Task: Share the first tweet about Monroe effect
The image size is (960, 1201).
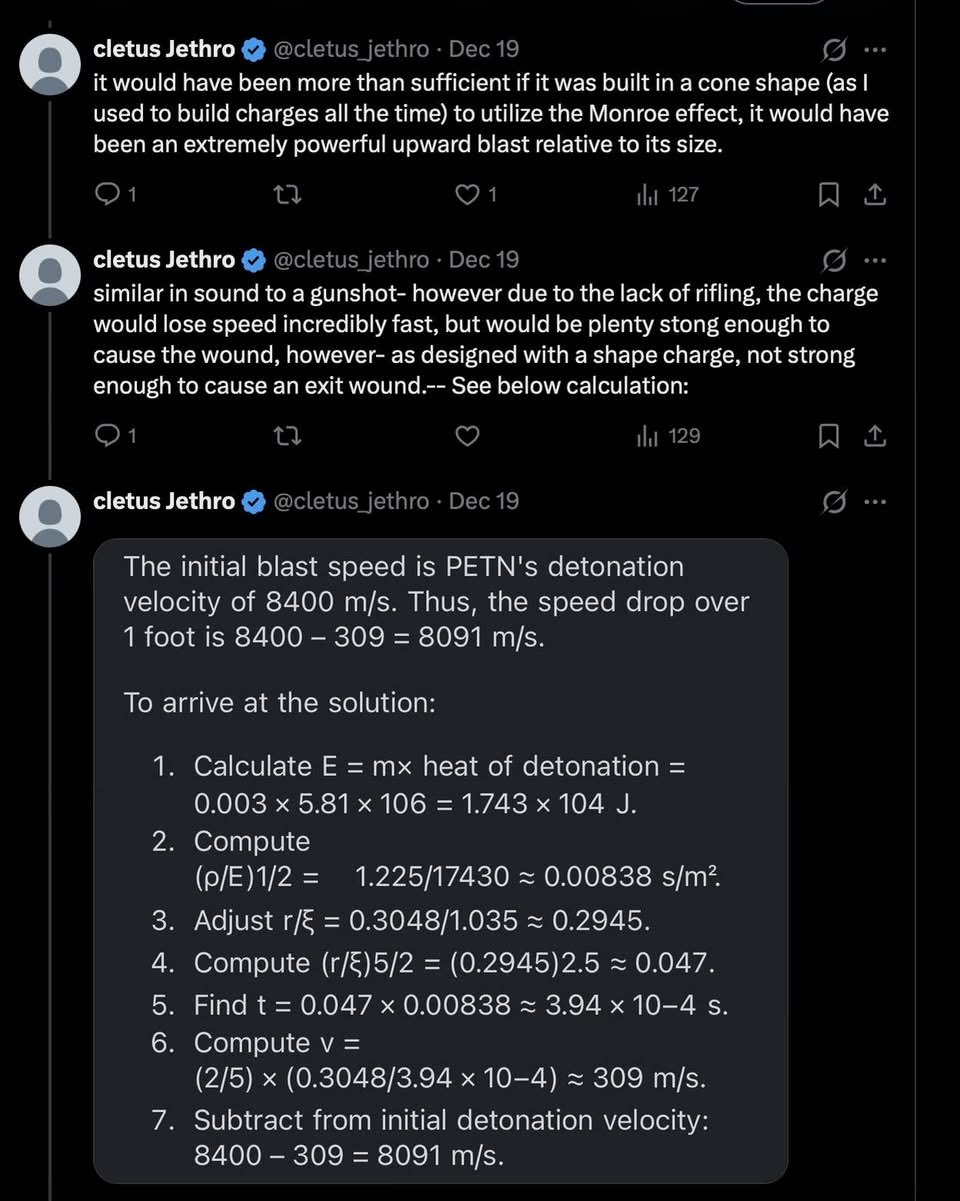Action: [x=875, y=195]
